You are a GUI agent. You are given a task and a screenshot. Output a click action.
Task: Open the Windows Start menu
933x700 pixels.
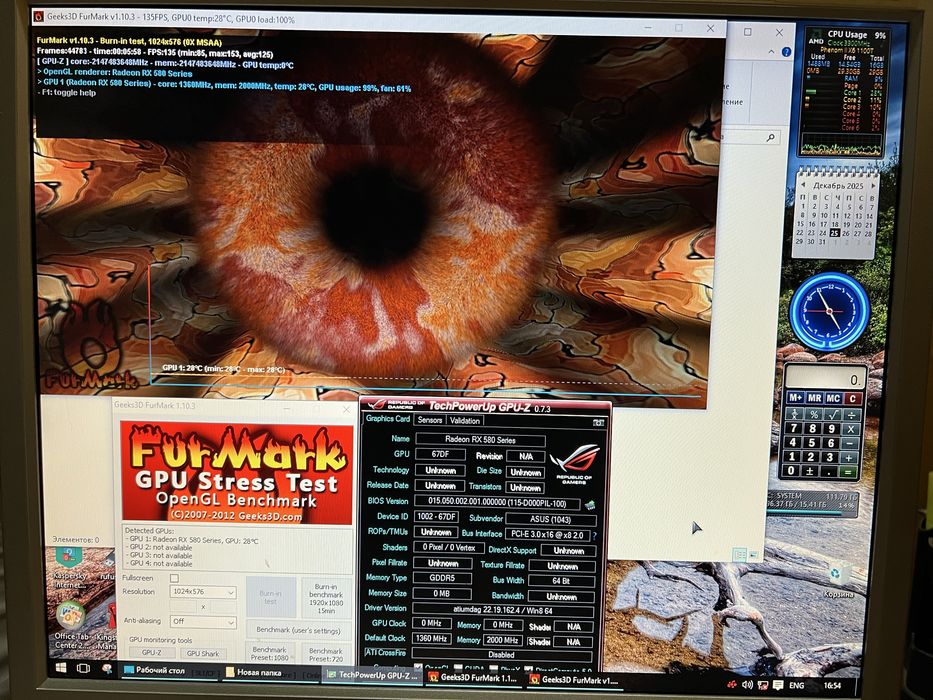click(x=61, y=668)
